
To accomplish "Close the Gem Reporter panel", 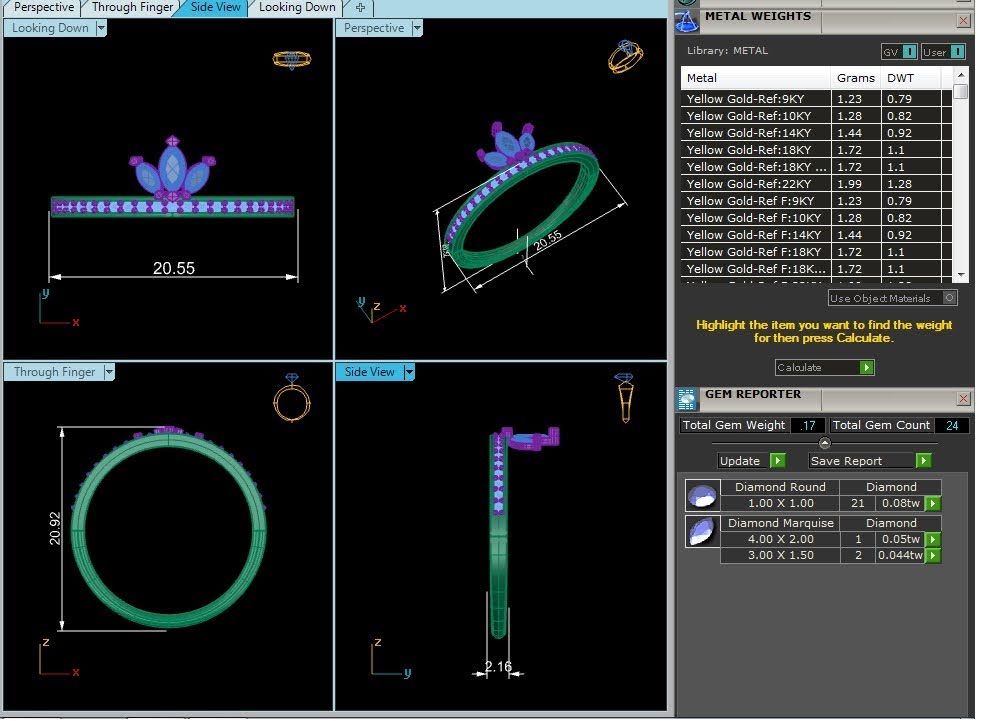I will tap(963, 399).
